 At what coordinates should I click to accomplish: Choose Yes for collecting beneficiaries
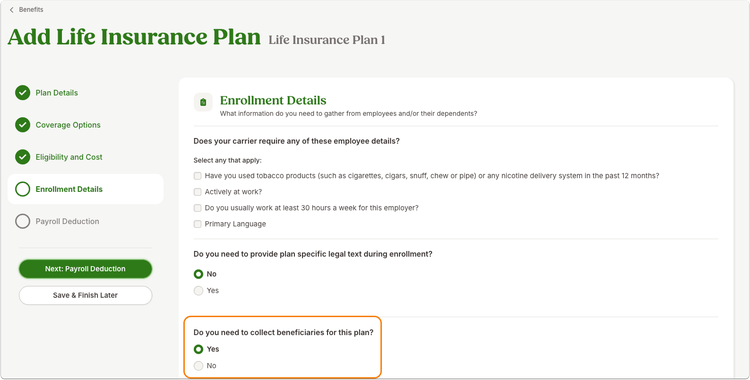pos(199,349)
